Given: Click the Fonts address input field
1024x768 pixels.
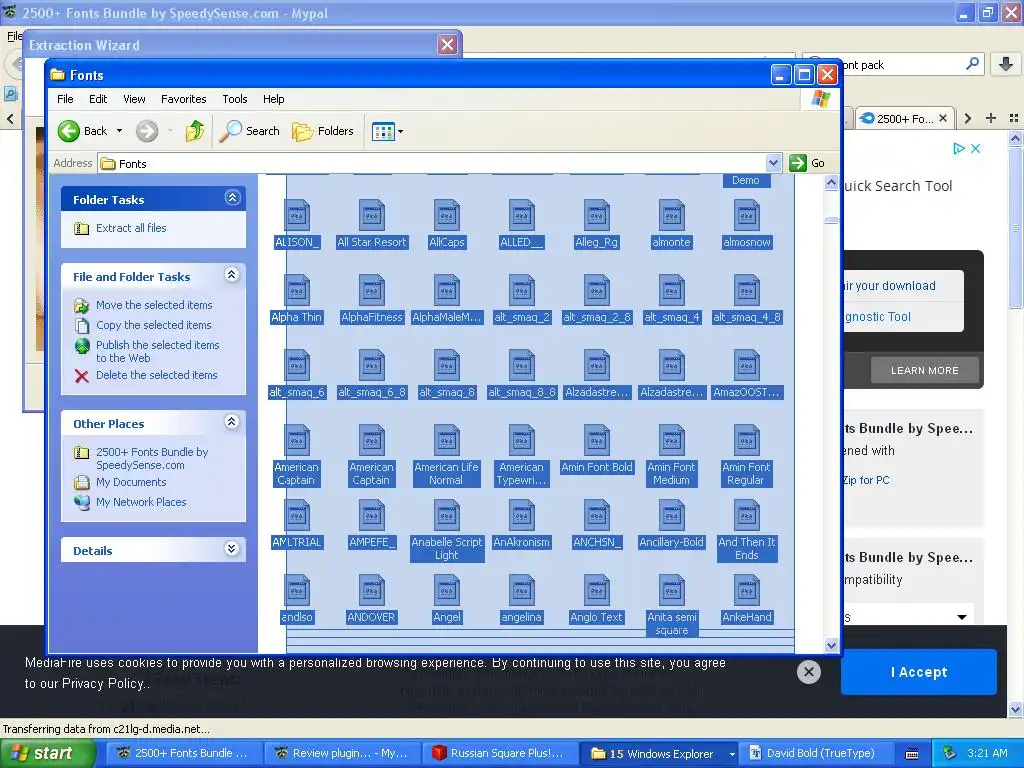Looking at the screenshot, I should [x=432, y=163].
